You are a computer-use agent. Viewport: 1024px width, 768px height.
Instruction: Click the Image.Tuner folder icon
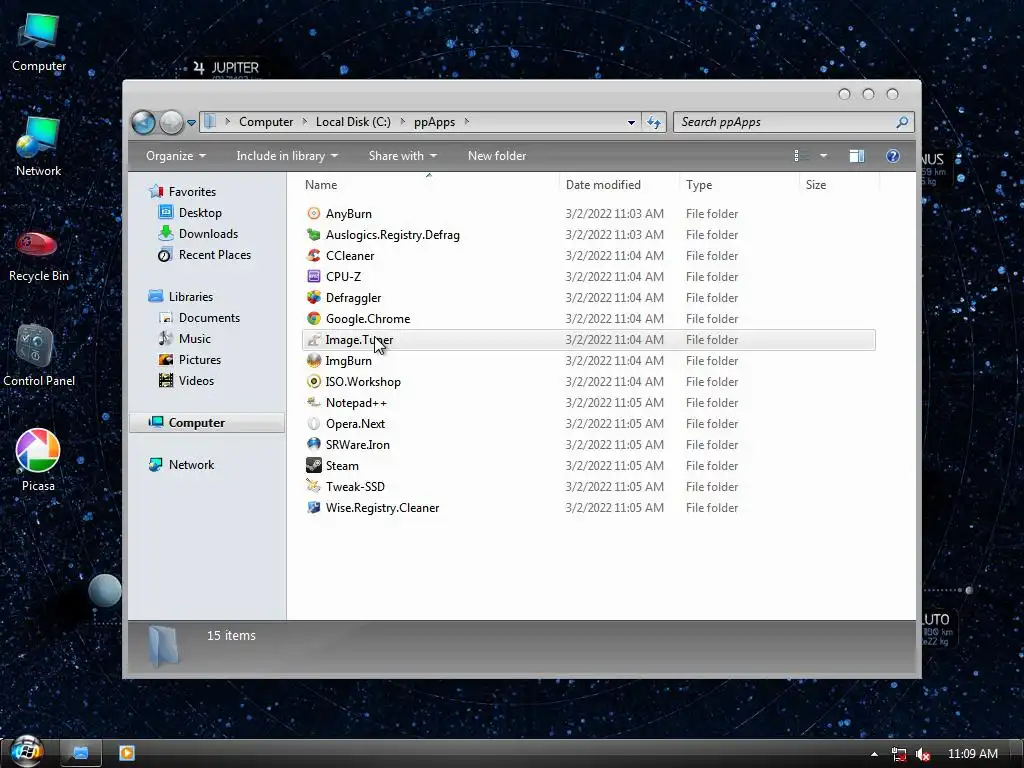click(313, 340)
